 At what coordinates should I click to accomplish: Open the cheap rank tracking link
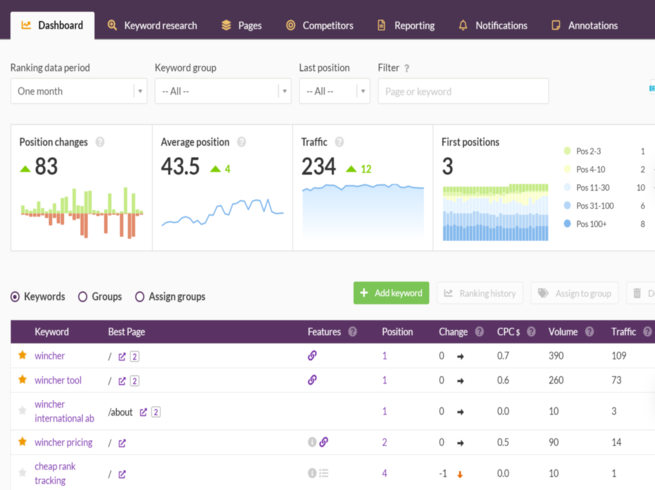pyautogui.click(x=55, y=473)
